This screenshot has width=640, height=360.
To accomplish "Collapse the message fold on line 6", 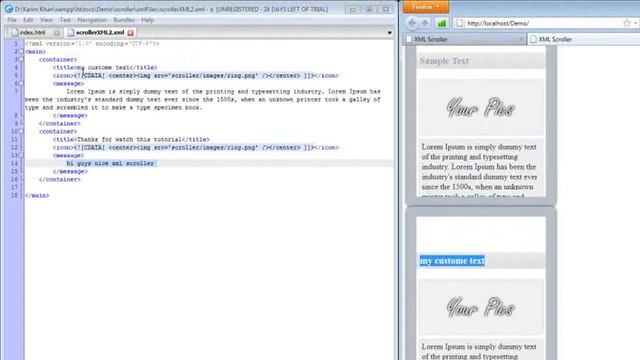I will [x=21, y=84].
